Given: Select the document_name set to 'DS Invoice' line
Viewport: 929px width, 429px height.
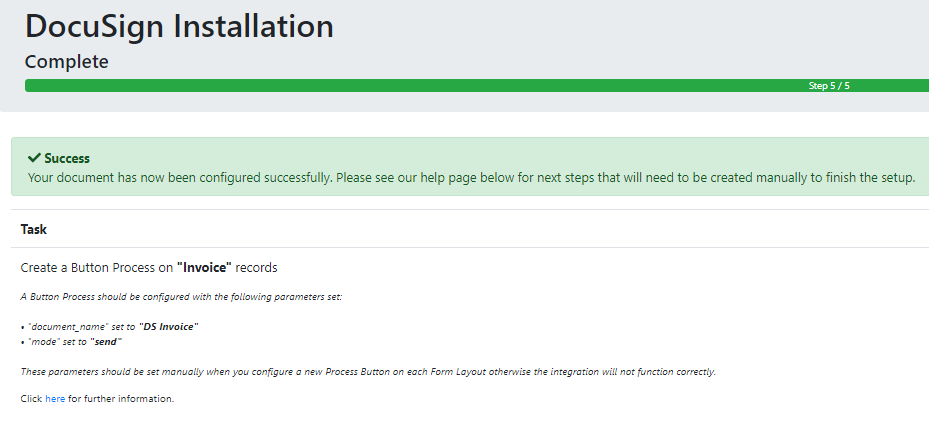Looking at the screenshot, I should [x=110, y=326].
